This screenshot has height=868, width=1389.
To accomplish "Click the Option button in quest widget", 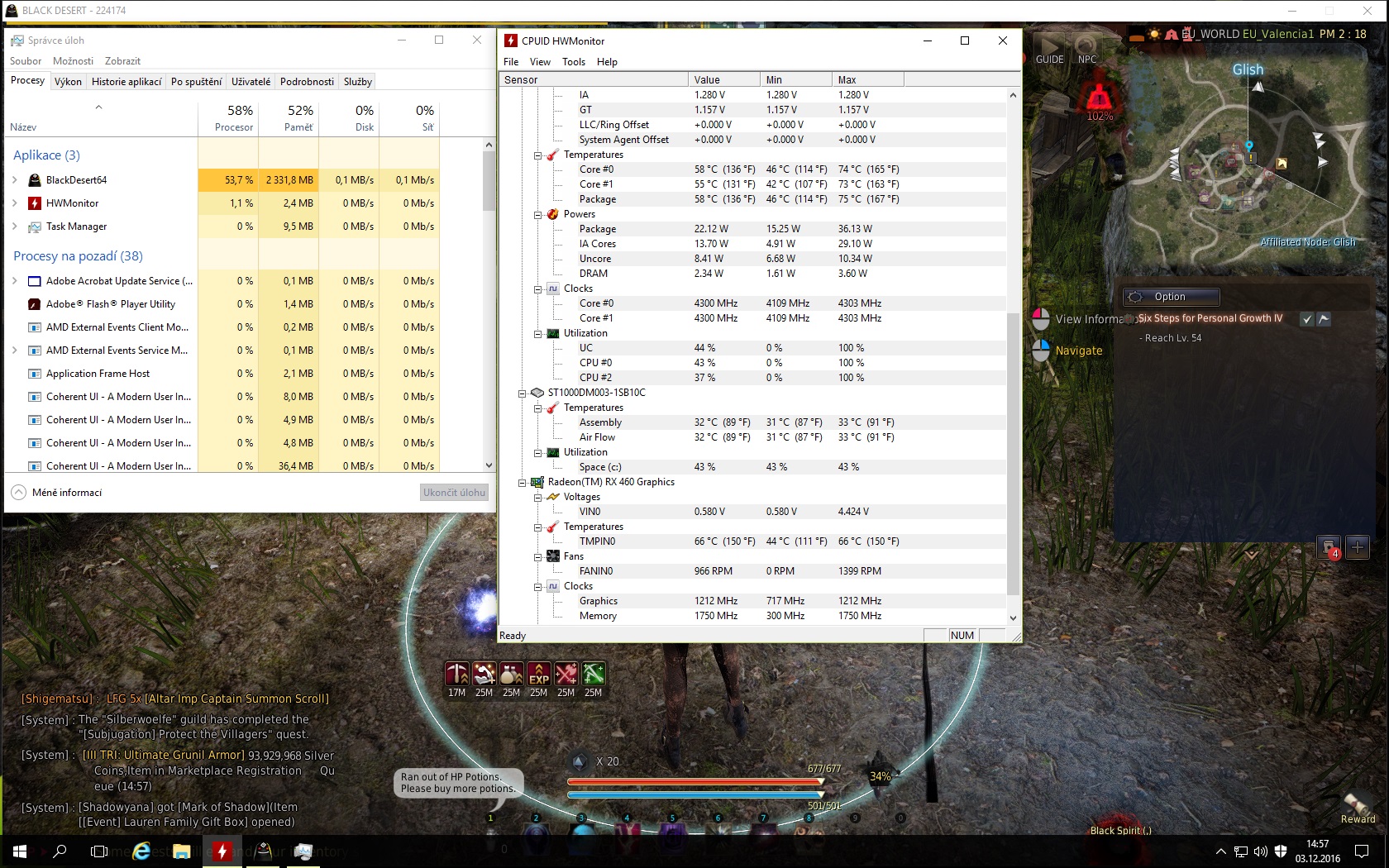I will point(1170,297).
